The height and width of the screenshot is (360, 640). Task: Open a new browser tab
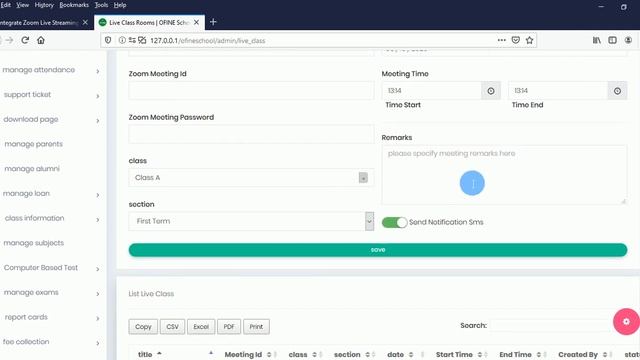click(213, 22)
